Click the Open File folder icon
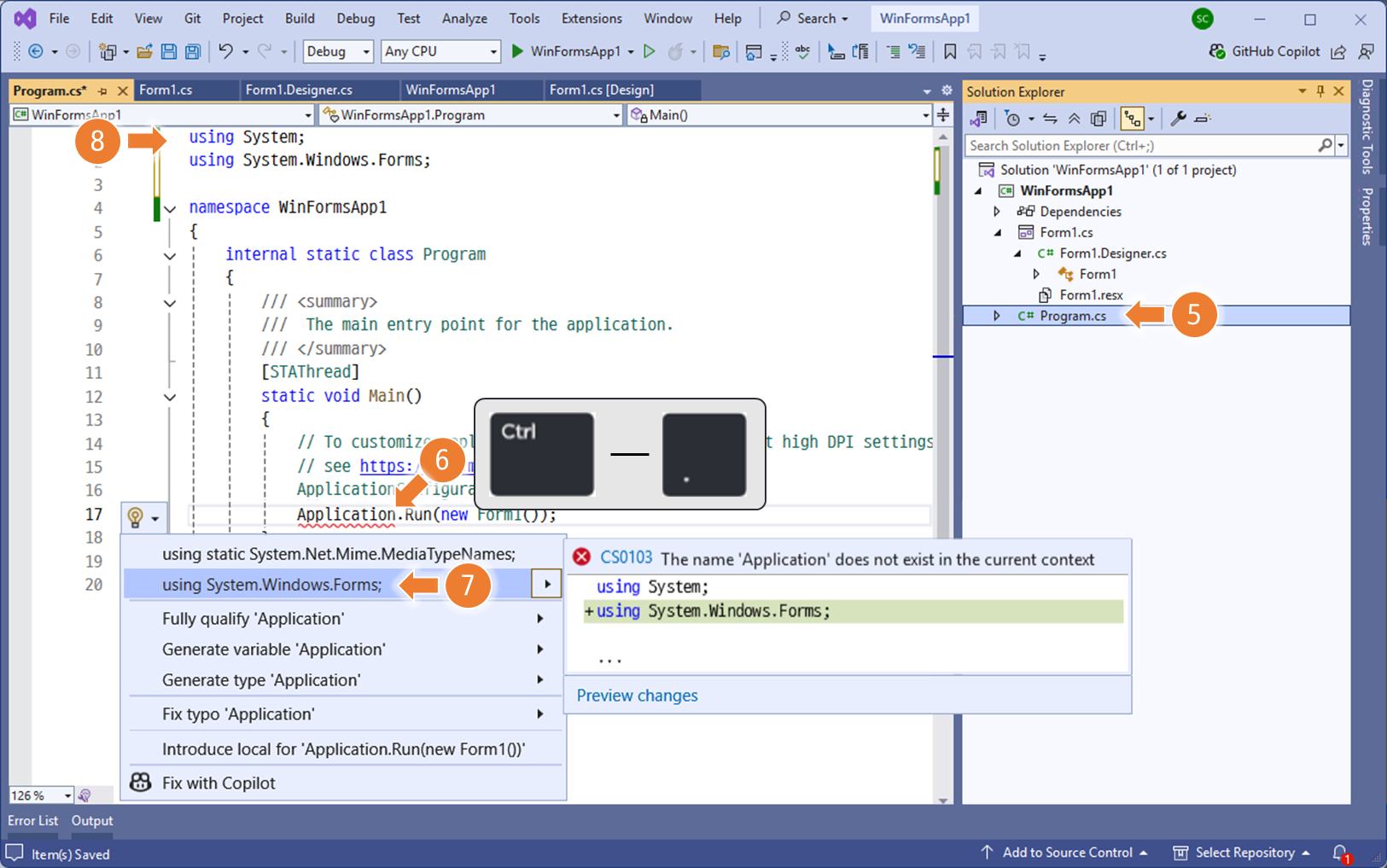Screen dimensions: 1387x868 pyautogui.click(x=144, y=51)
